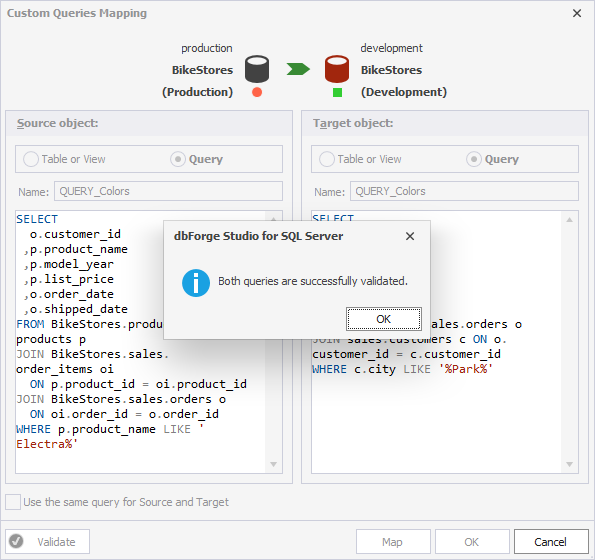Click ',o.shipped_date' line in source query

(x=75, y=309)
